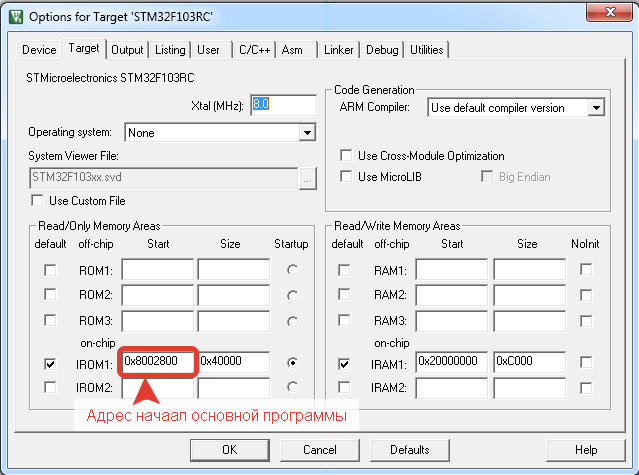Click the ROM2 Start field
Screen dimensions: 639x475
[x=158, y=295]
